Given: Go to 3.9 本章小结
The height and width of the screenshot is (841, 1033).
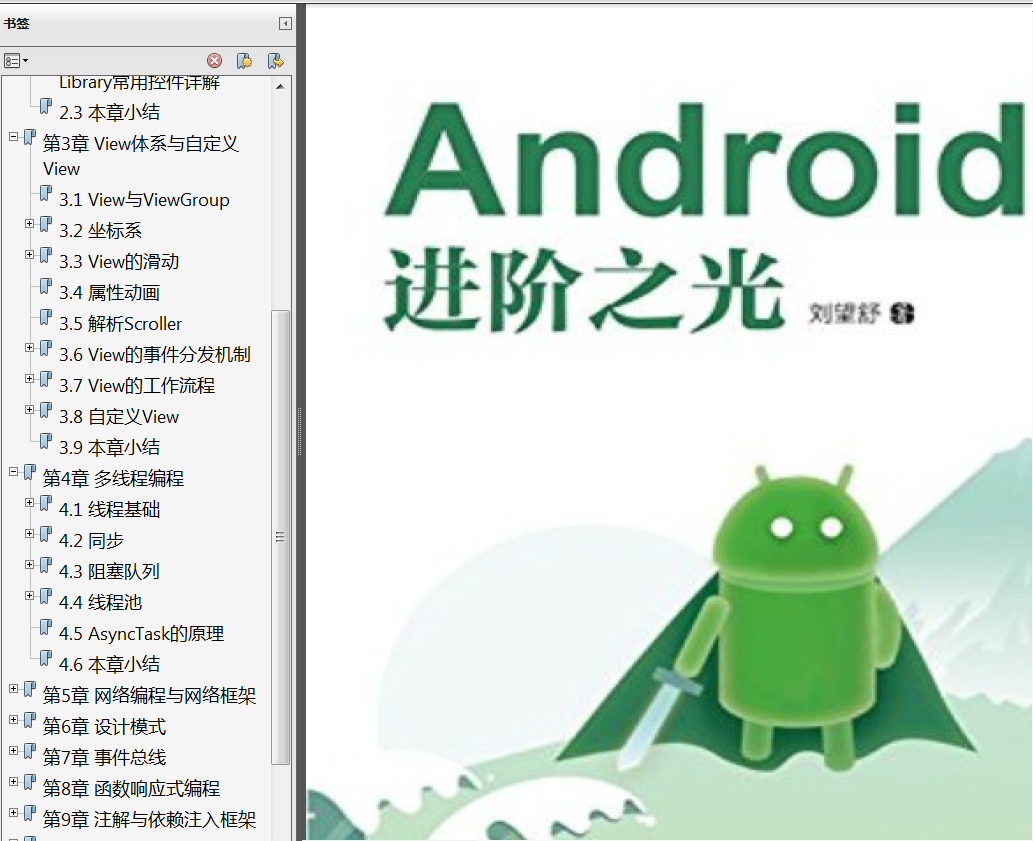Looking at the screenshot, I should coord(109,448).
